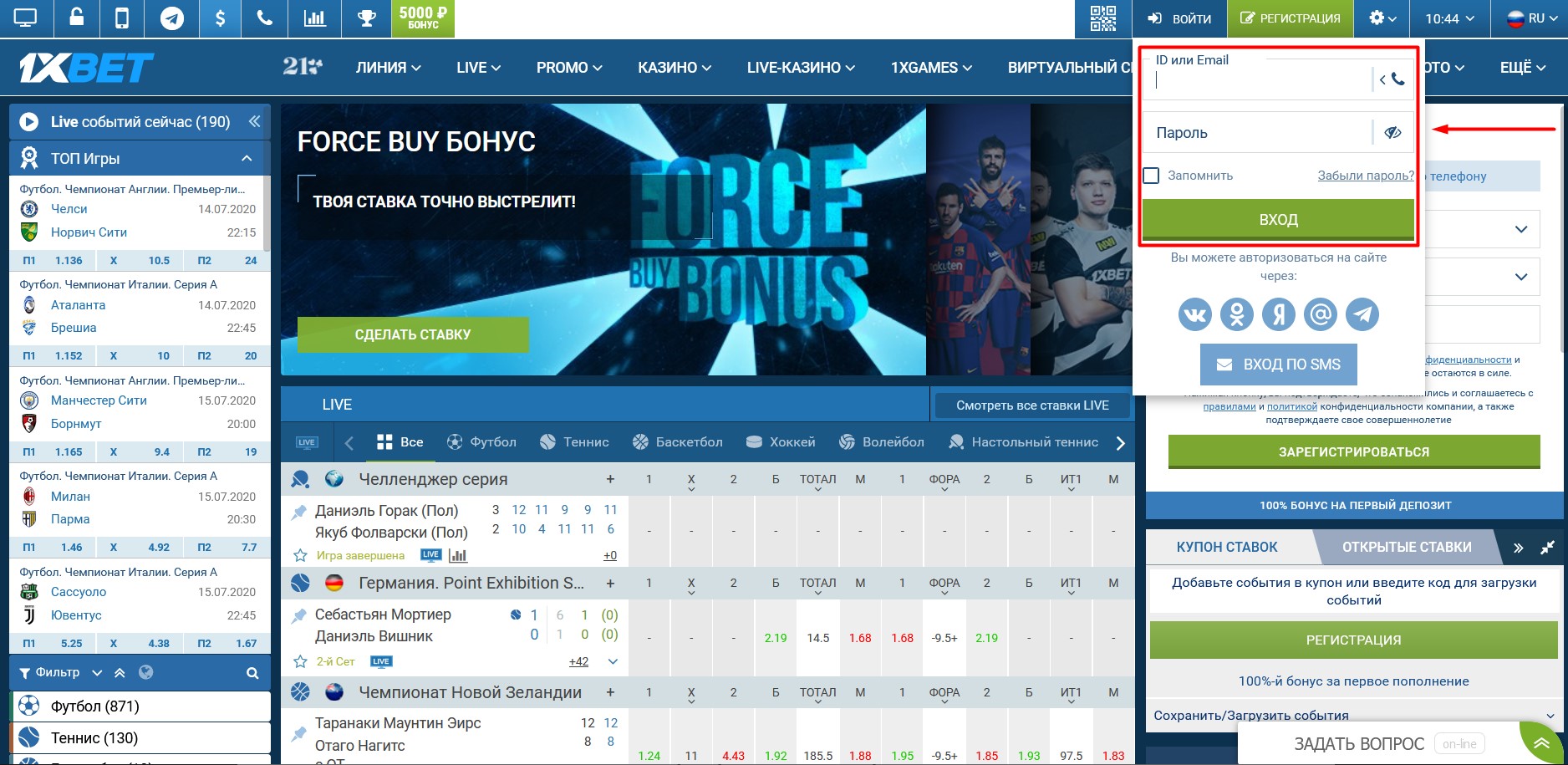Viewport: 1568px width, 765px height.
Task: Click the 5000 ₽ bonus button
Action: 423,18
